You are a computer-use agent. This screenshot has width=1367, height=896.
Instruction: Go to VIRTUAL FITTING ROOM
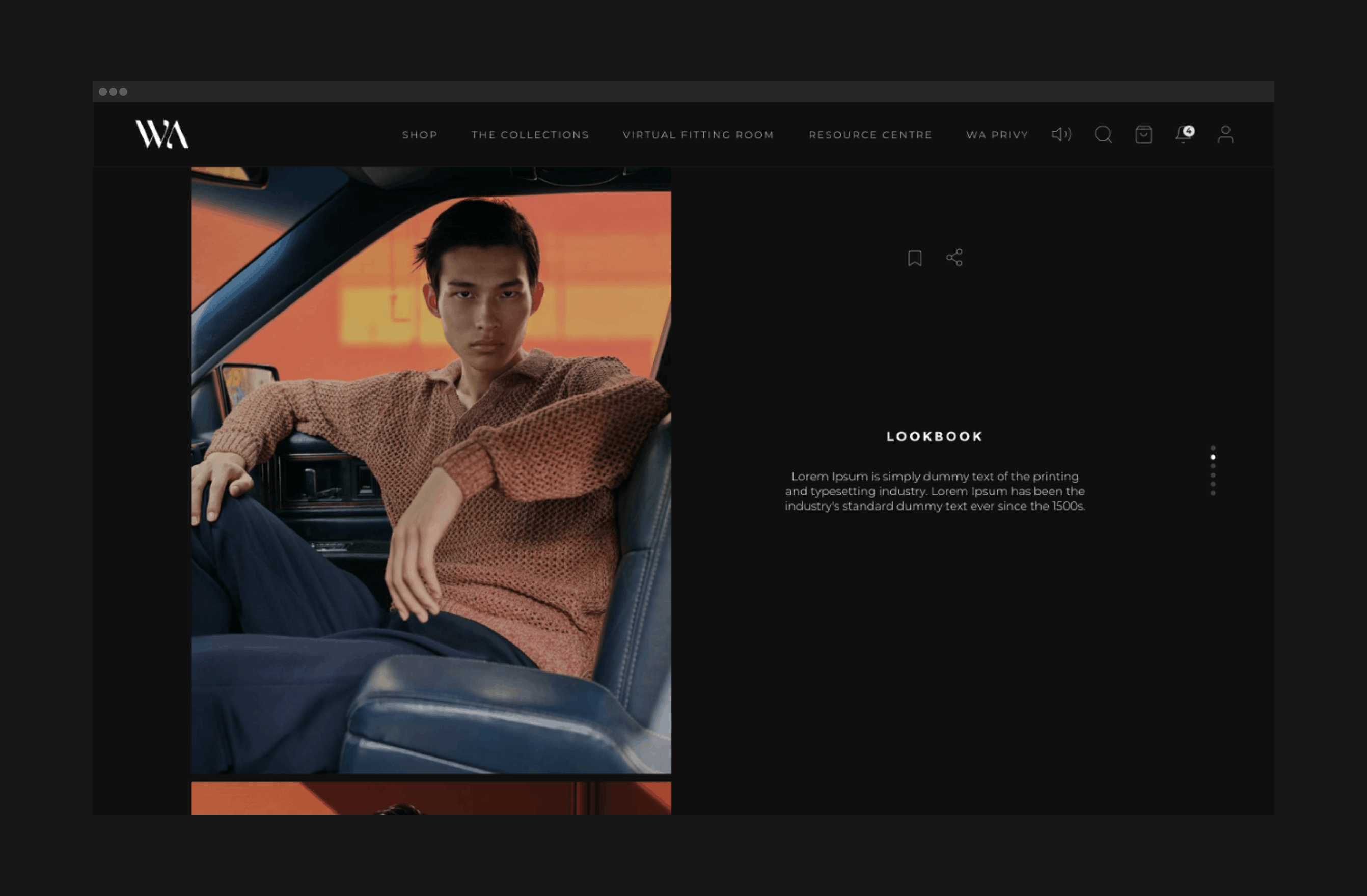(x=698, y=135)
